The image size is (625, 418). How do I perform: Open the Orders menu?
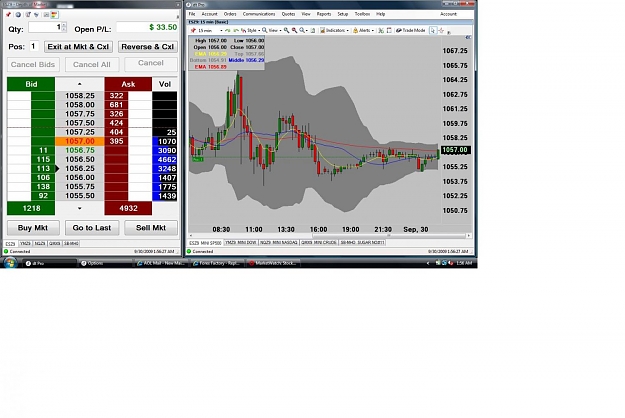coord(230,14)
